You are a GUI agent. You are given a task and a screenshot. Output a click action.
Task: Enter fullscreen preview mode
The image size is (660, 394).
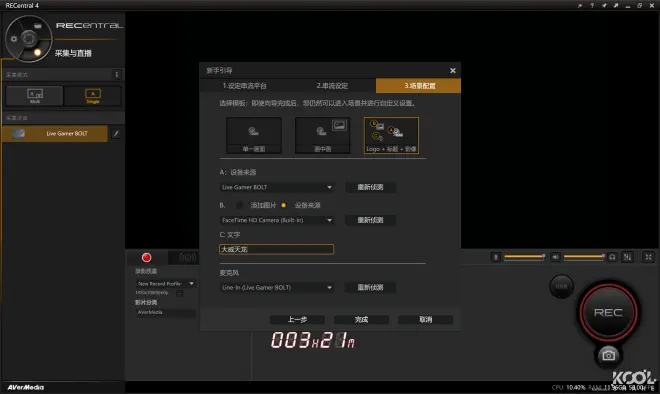pos(649,257)
